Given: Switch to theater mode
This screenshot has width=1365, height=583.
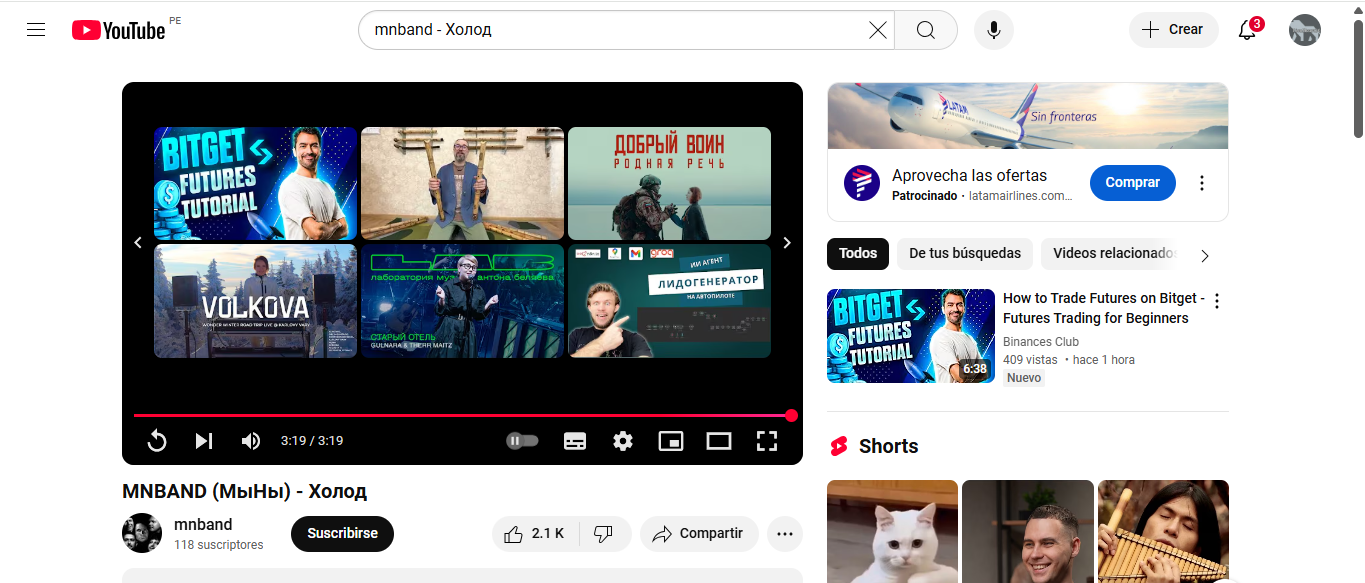Looking at the screenshot, I should pyautogui.click(x=719, y=441).
